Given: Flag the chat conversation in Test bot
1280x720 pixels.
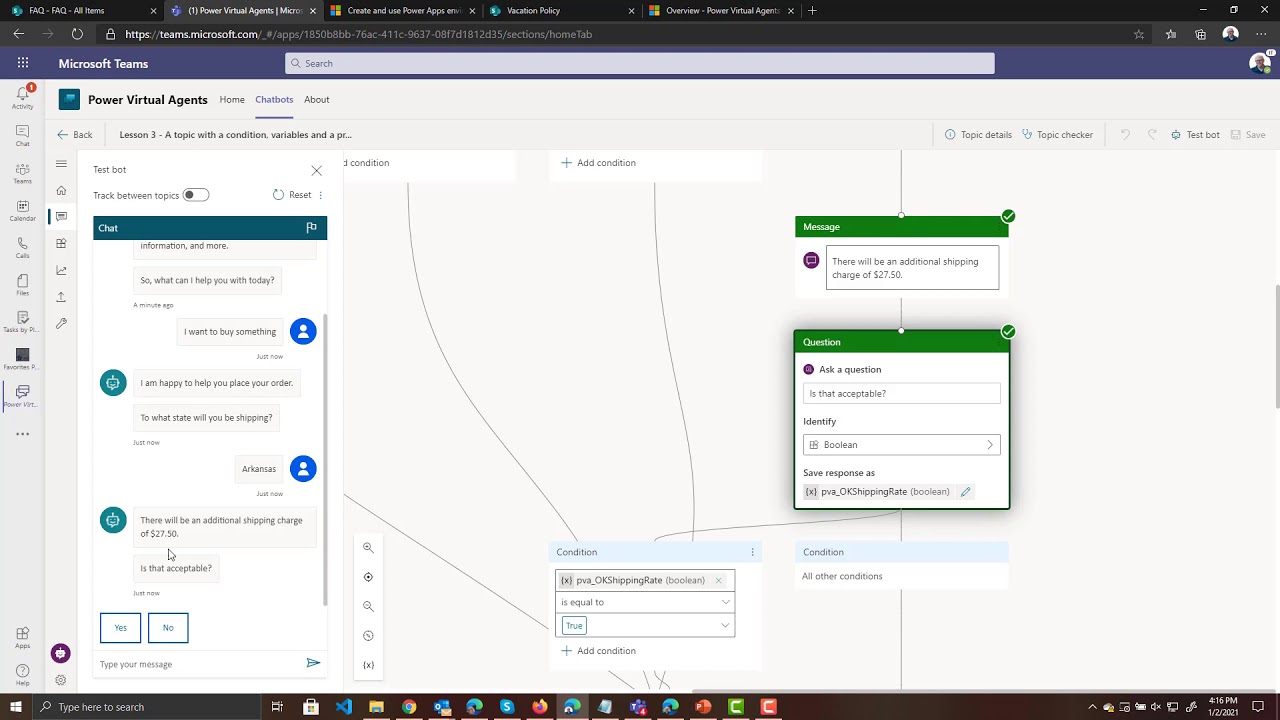Looking at the screenshot, I should click(311, 228).
